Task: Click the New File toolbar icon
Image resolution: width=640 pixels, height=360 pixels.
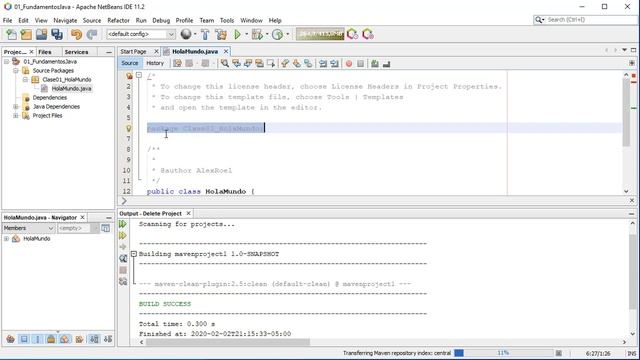Action: click(x=11, y=34)
